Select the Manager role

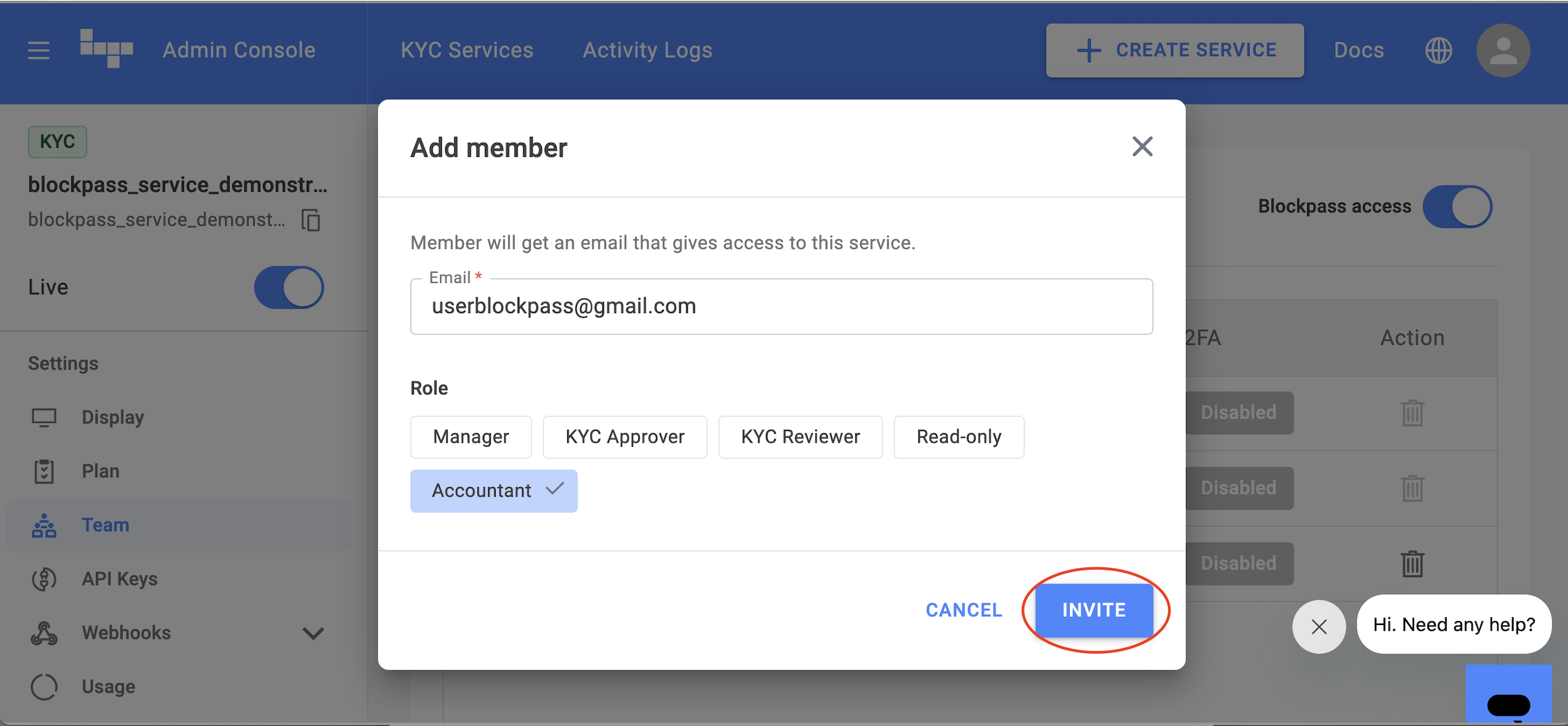click(471, 437)
